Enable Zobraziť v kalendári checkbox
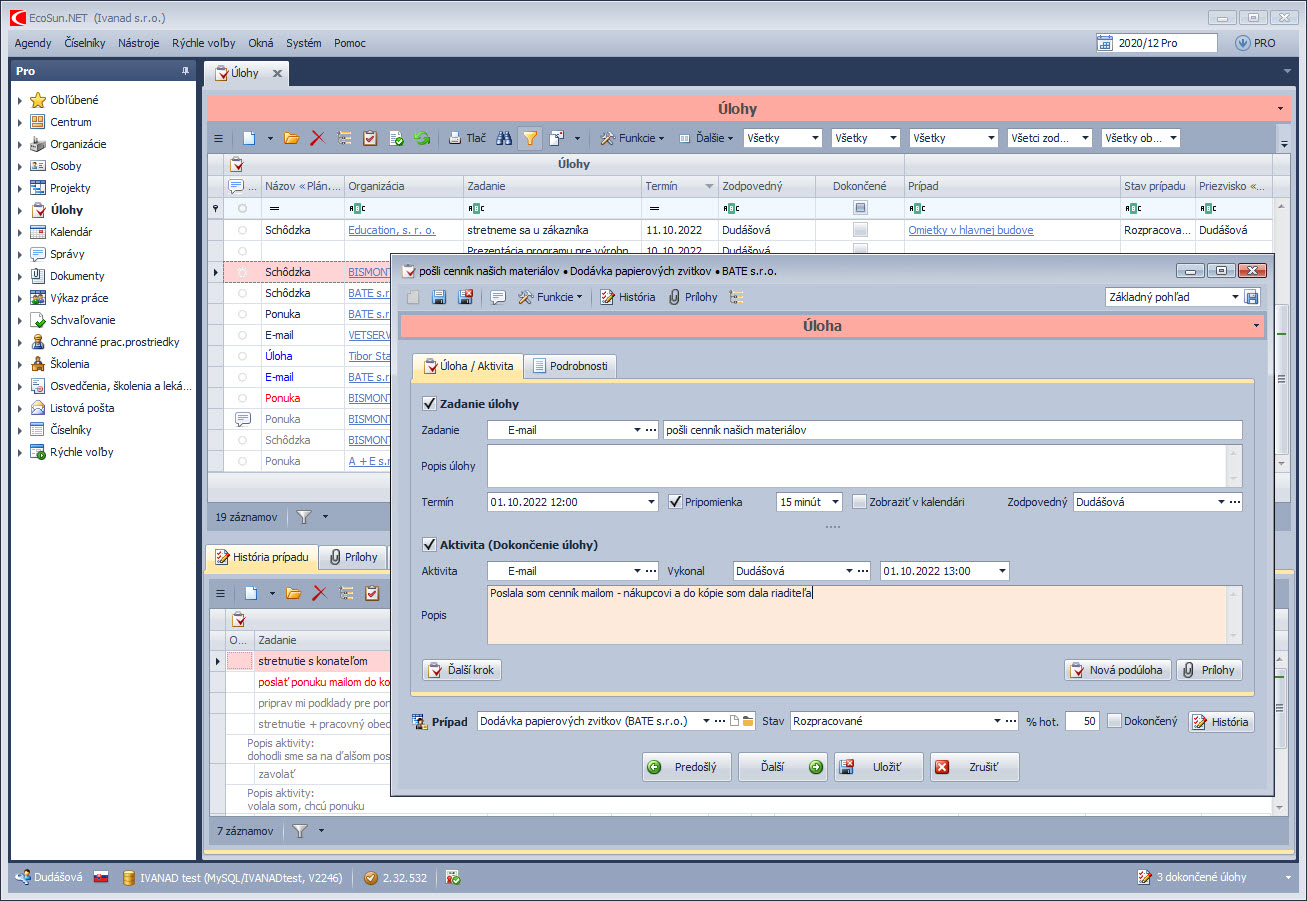The image size is (1307, 901). coord(859,502)
